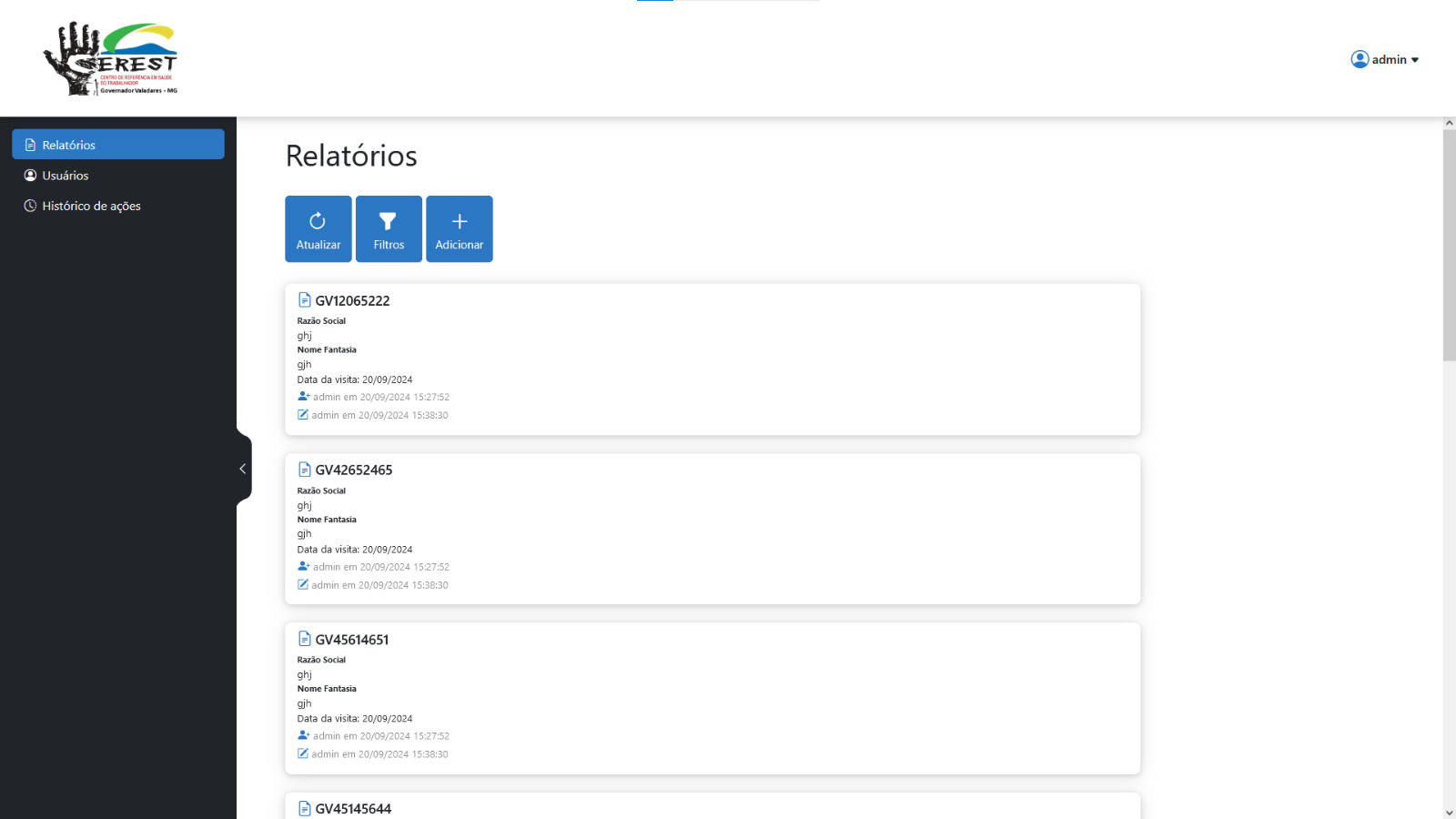Open the Filtros filter button
This screenshot has height=819, width=1456.
[389, 229]
